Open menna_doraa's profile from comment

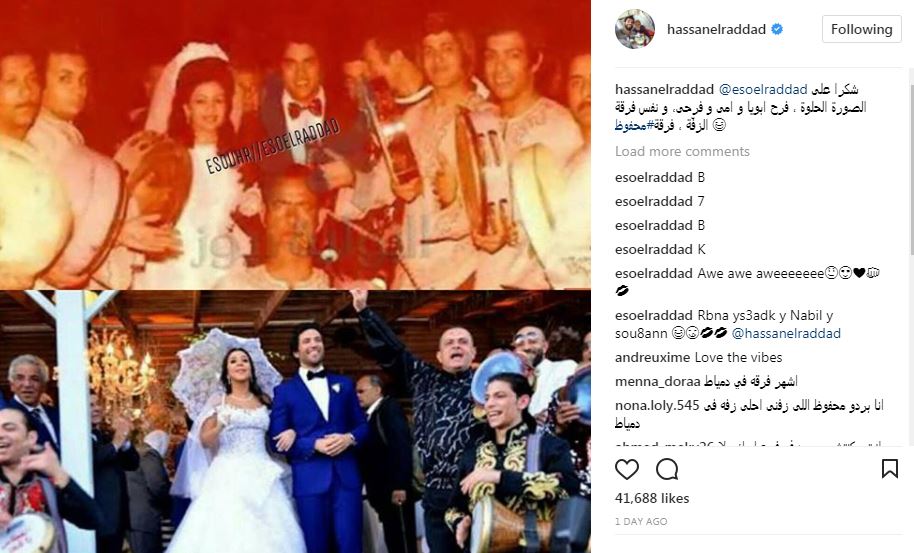(658, 382)
